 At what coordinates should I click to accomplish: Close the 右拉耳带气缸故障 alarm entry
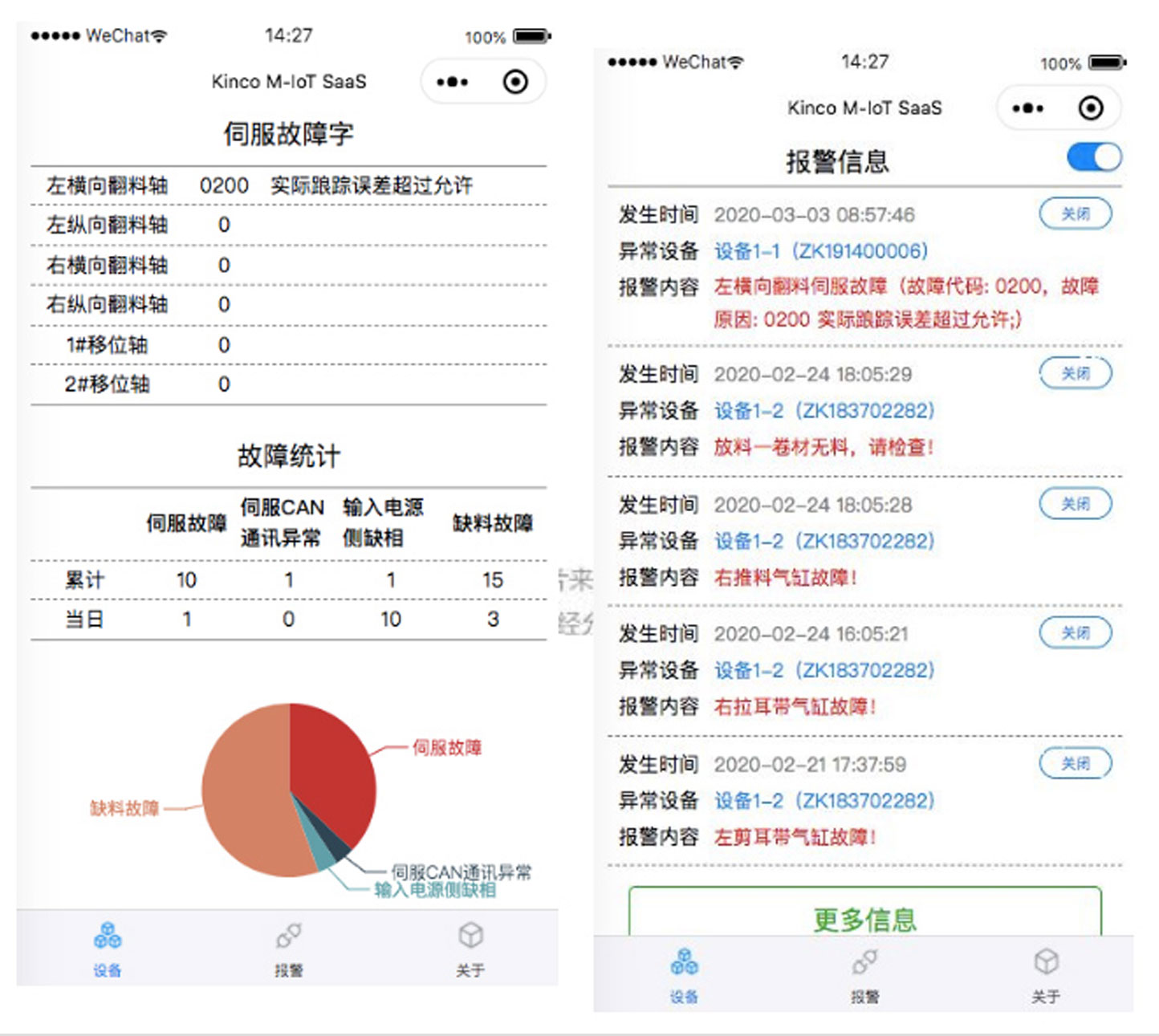coord(1076,633)
